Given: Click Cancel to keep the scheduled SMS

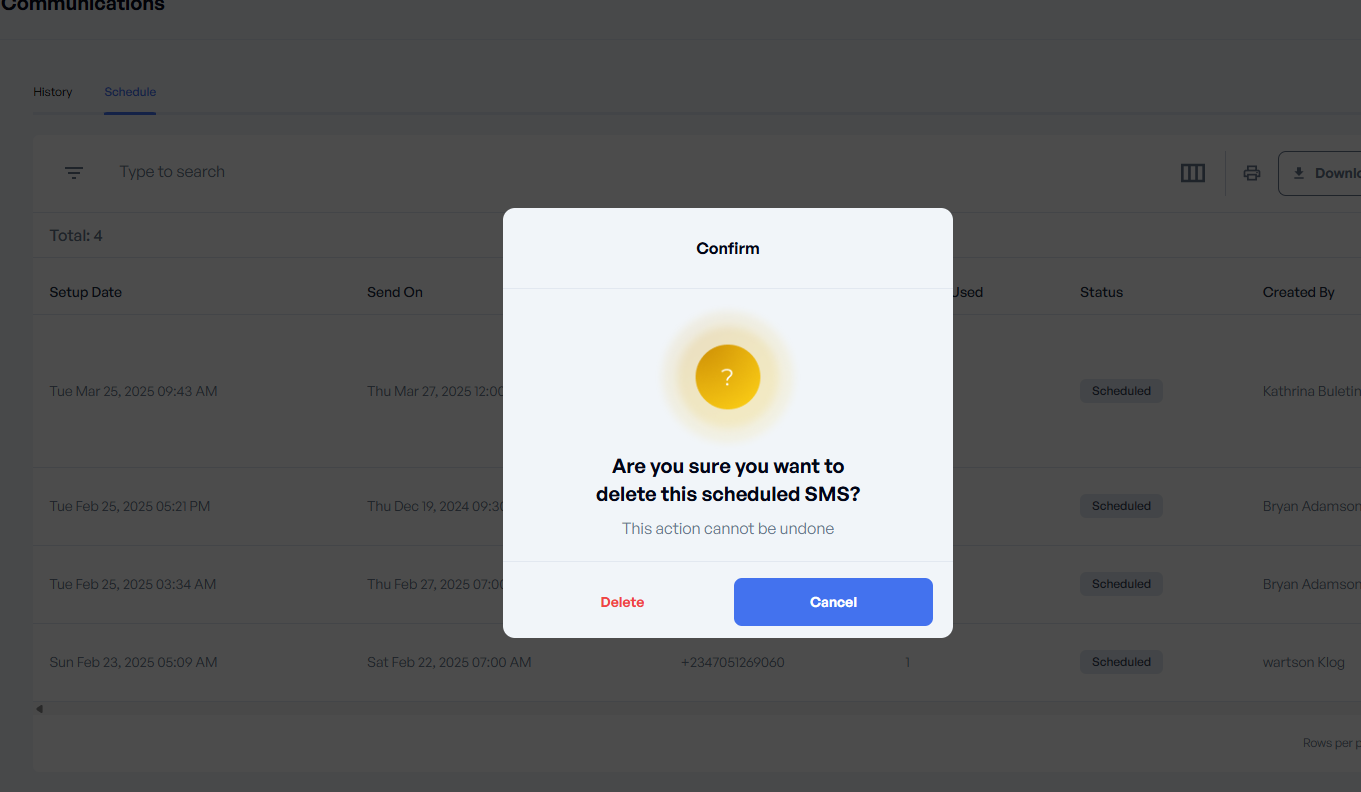Looking at the screenshot, I should [x=833, y=602].
